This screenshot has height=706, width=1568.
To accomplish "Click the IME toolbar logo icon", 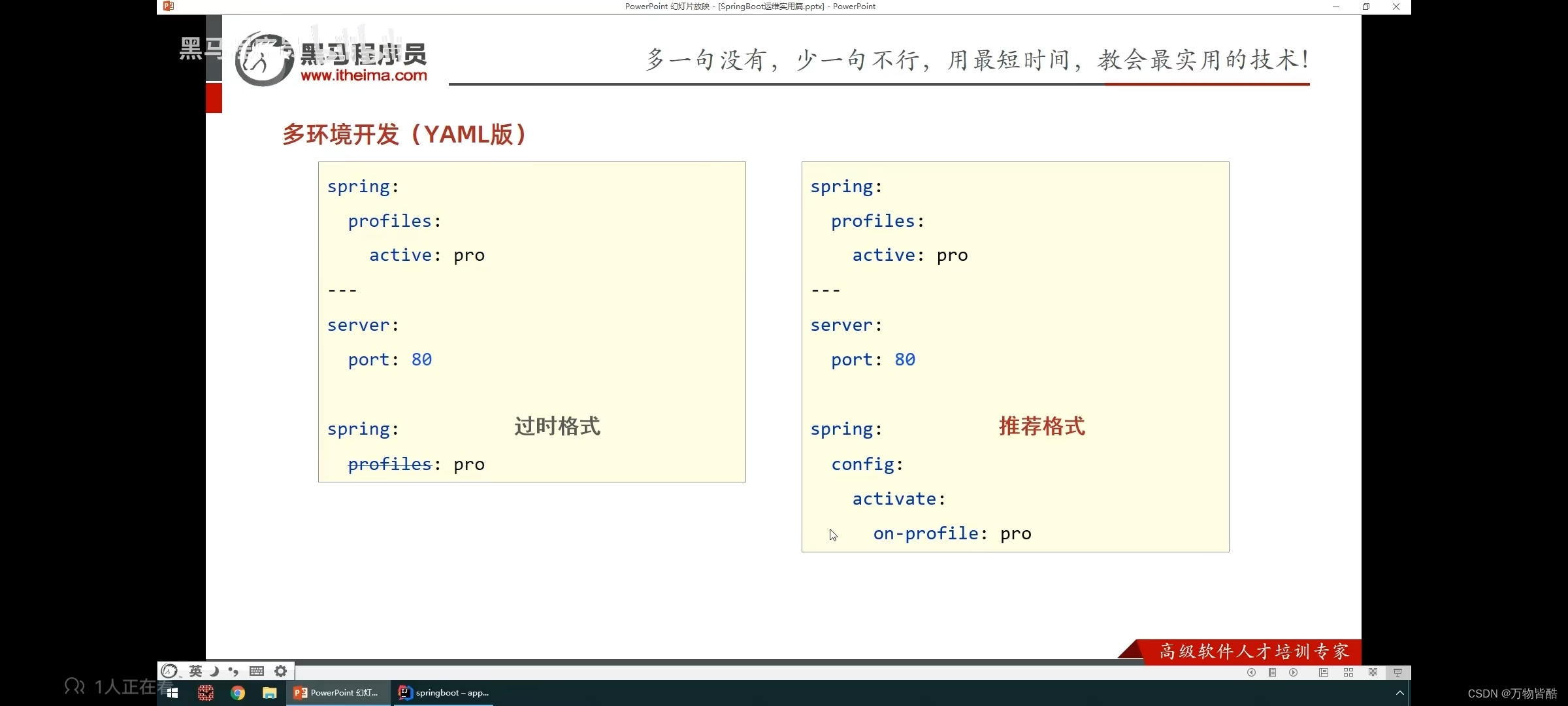I will (170, 671).
